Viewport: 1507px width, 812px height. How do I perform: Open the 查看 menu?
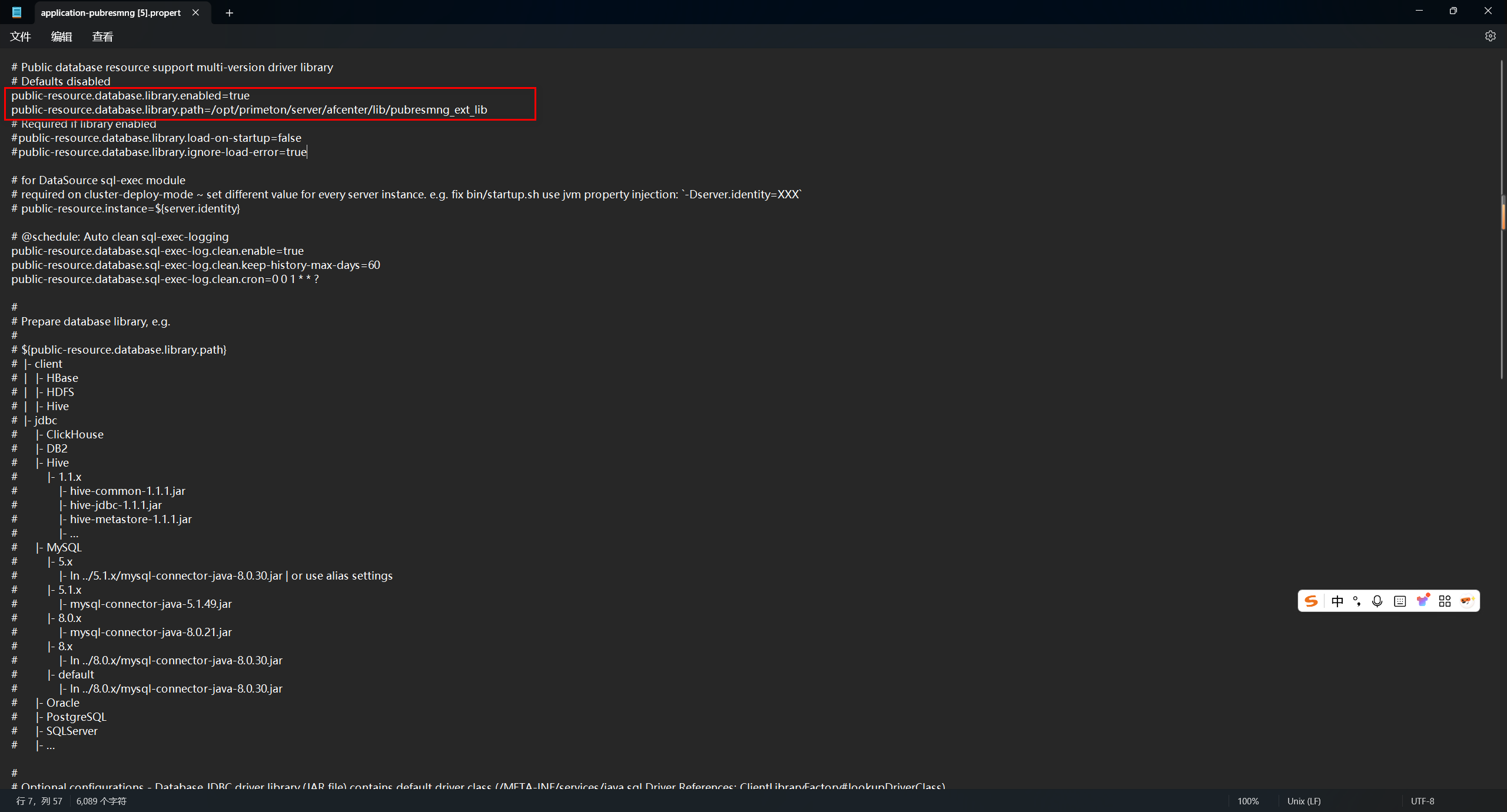coord(102,36)
